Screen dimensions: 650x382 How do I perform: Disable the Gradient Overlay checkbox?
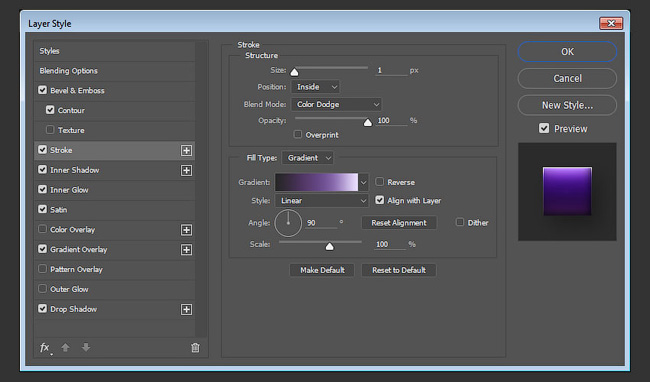[x=42, y=249]
